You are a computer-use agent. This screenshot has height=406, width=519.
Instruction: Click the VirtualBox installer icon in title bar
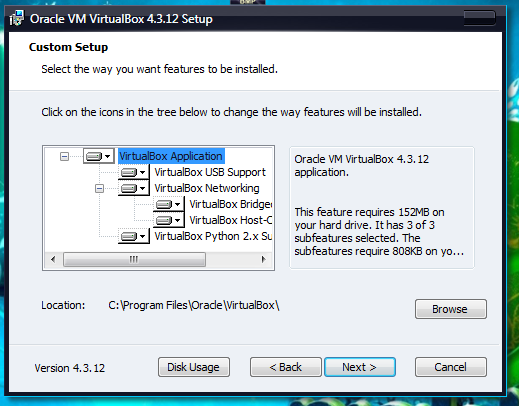tap(17, 18)
